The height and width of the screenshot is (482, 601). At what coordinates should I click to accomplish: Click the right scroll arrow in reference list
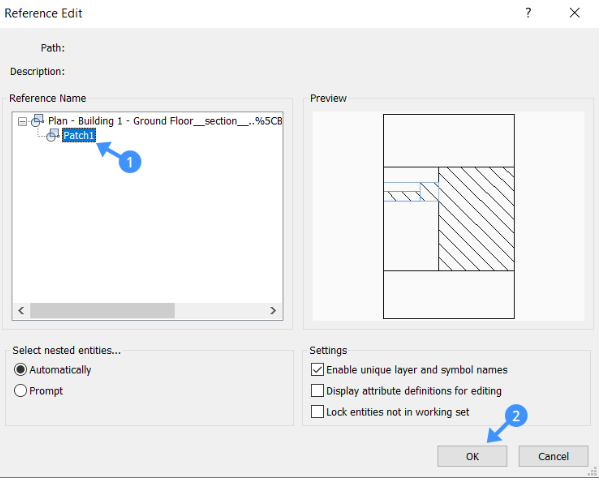click(x=273, y=310)
